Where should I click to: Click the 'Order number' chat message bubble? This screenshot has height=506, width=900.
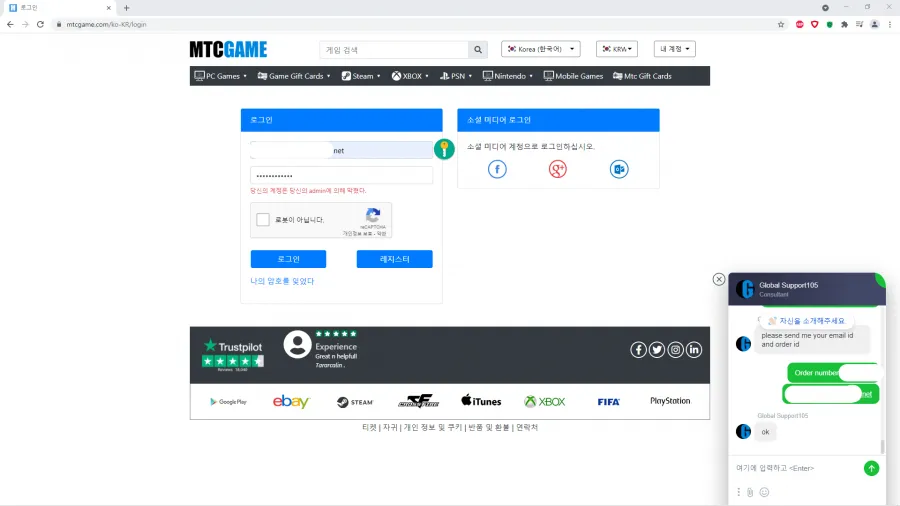click(833, 373)
